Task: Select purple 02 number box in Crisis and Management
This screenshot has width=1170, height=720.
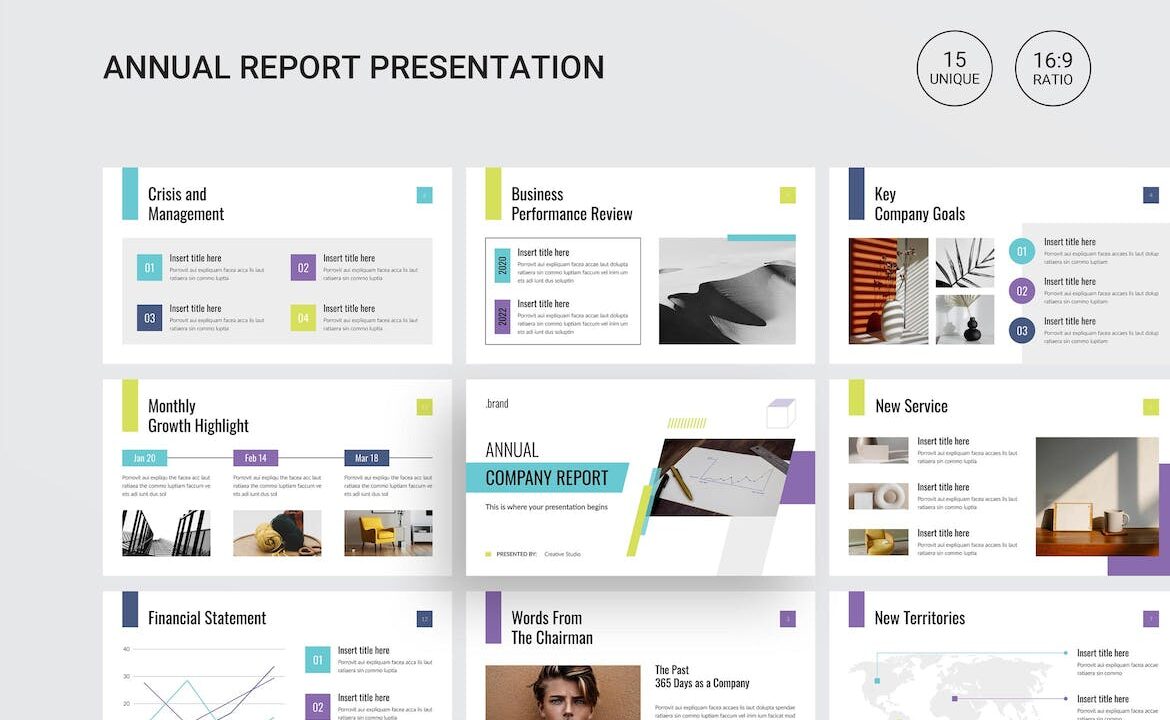Action: 303,267
